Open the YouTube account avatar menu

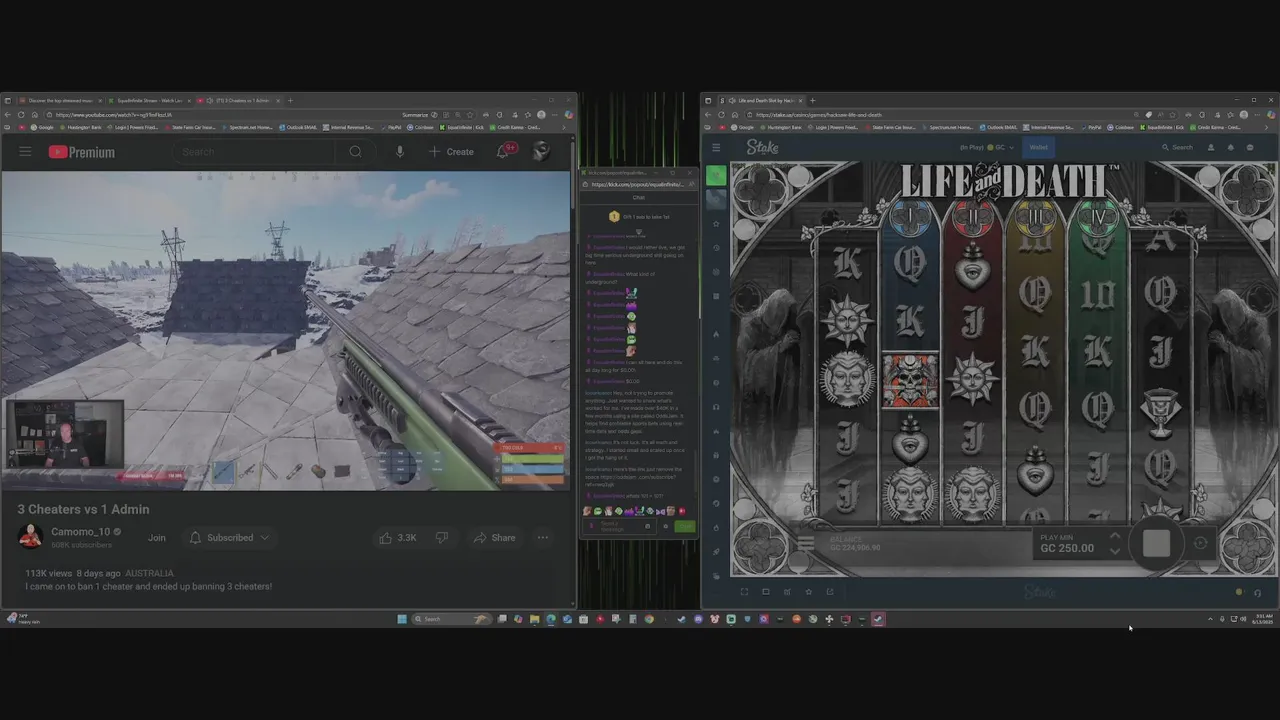click(541, 151)
